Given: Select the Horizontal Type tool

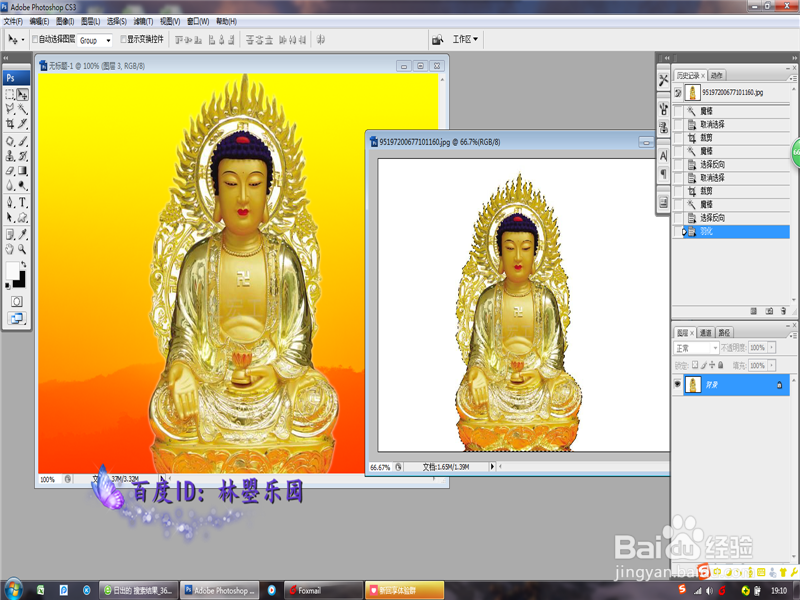Looking at the screenshot, I should (22, 203).
